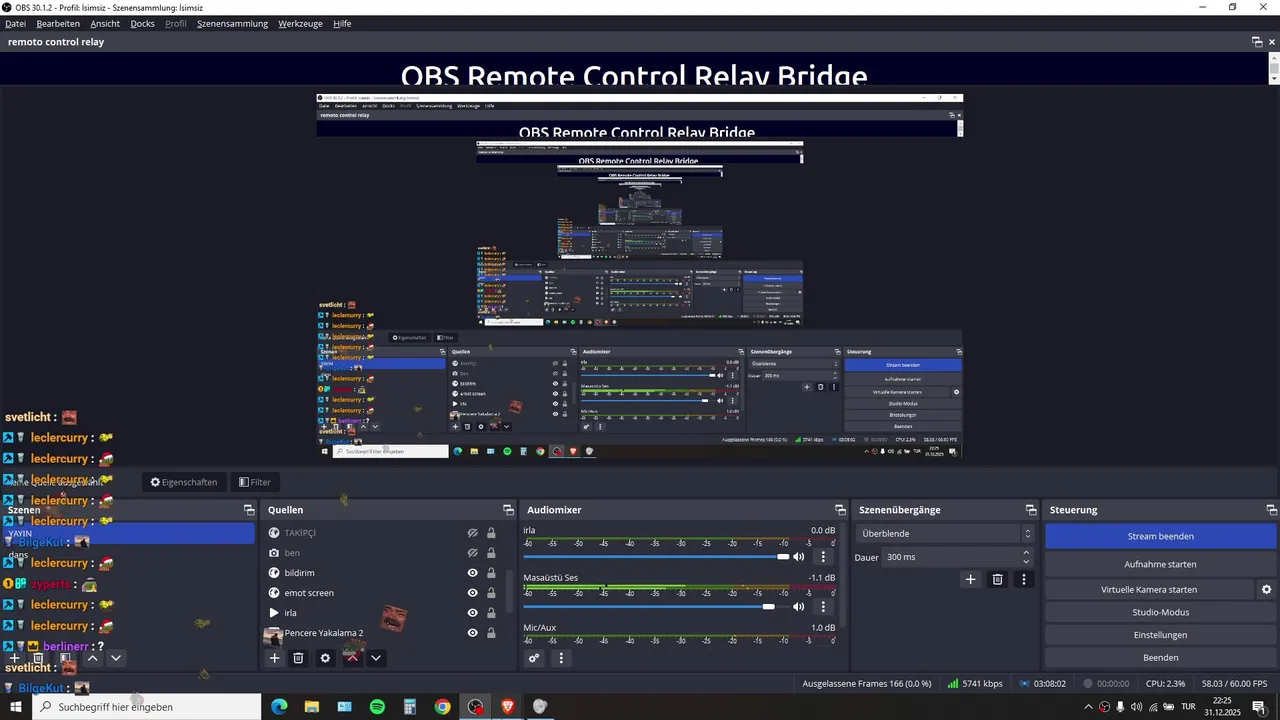This screenshot has width=1280, height=720.
Task: Increase Dauer with the stepper up arrow
Action: 1026,553
